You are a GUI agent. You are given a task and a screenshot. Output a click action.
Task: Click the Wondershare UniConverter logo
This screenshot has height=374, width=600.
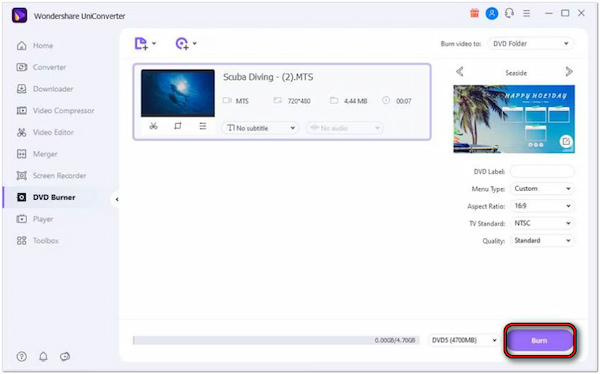coord(20,16)
